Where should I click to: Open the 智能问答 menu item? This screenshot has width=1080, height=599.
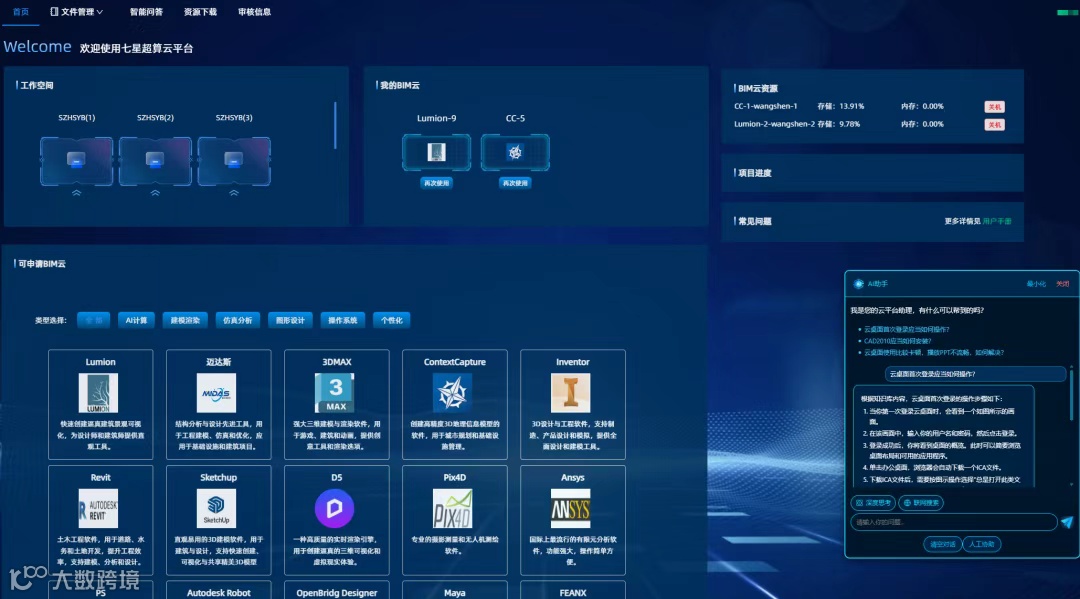point(146,12)
